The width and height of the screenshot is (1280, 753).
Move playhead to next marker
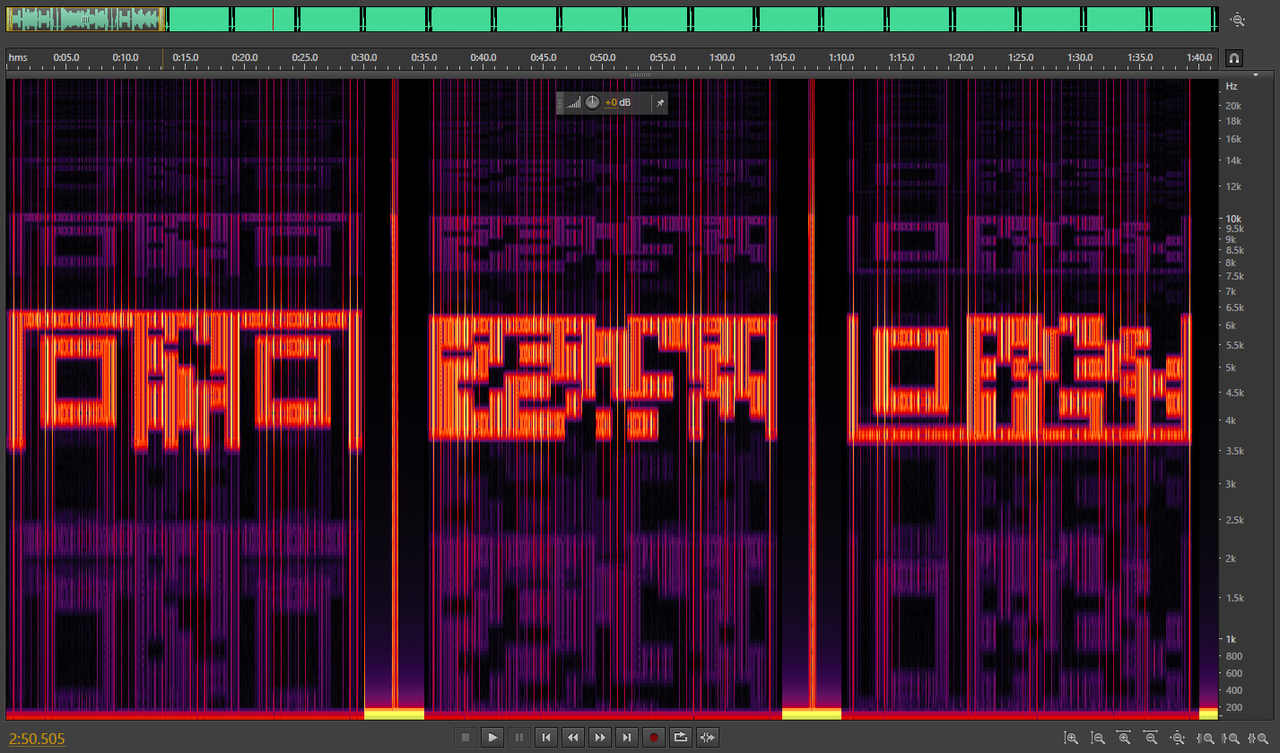tap(627, 738)
